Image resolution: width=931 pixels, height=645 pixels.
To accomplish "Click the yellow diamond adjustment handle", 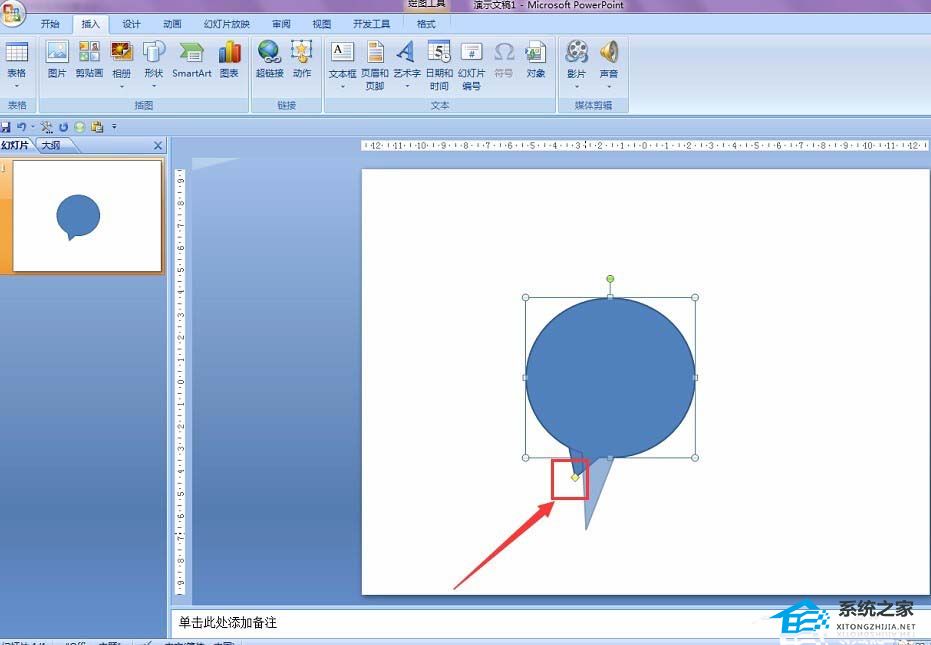I will 575,478.
